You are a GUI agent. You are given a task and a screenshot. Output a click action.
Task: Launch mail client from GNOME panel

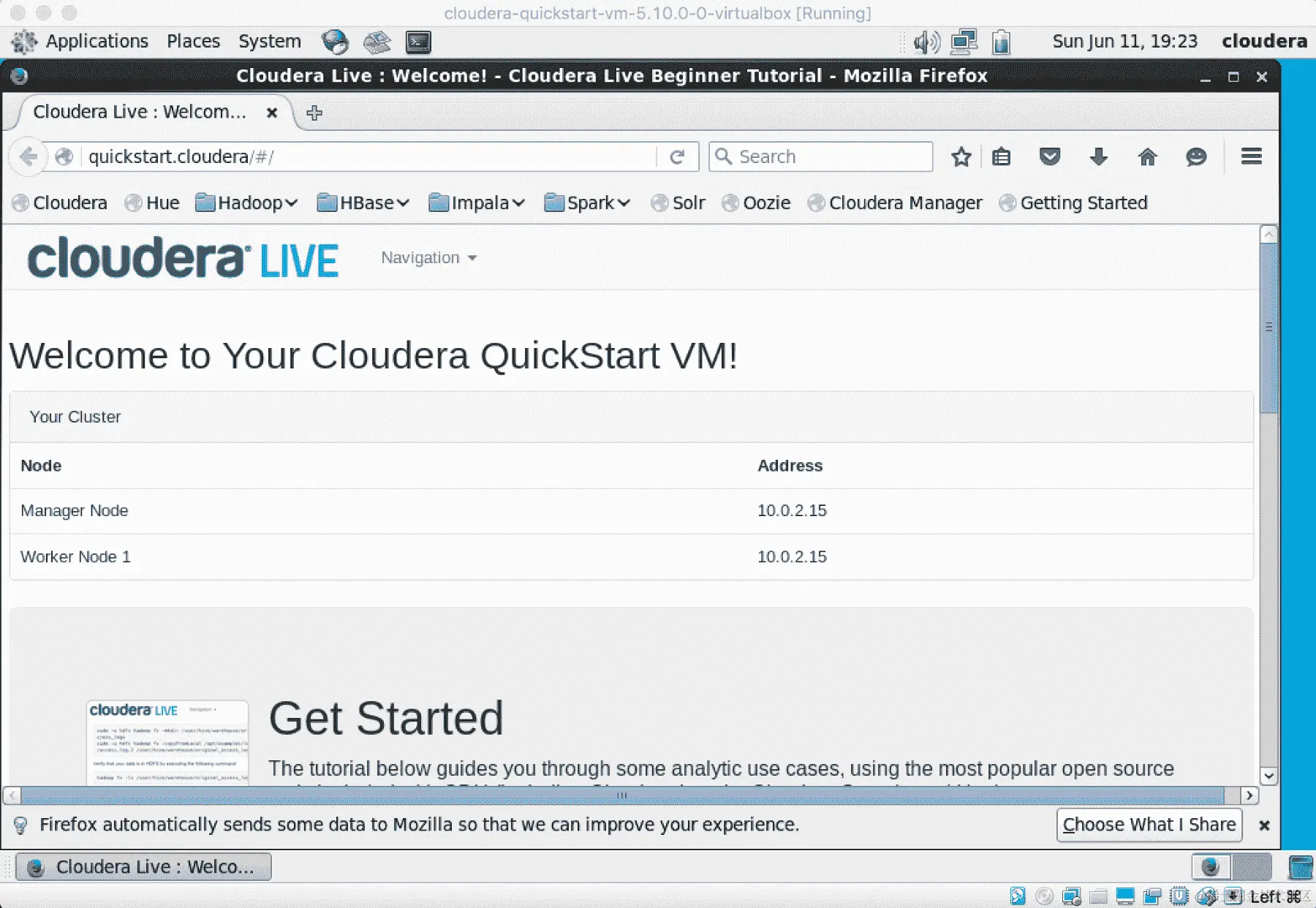coord(377,42)
